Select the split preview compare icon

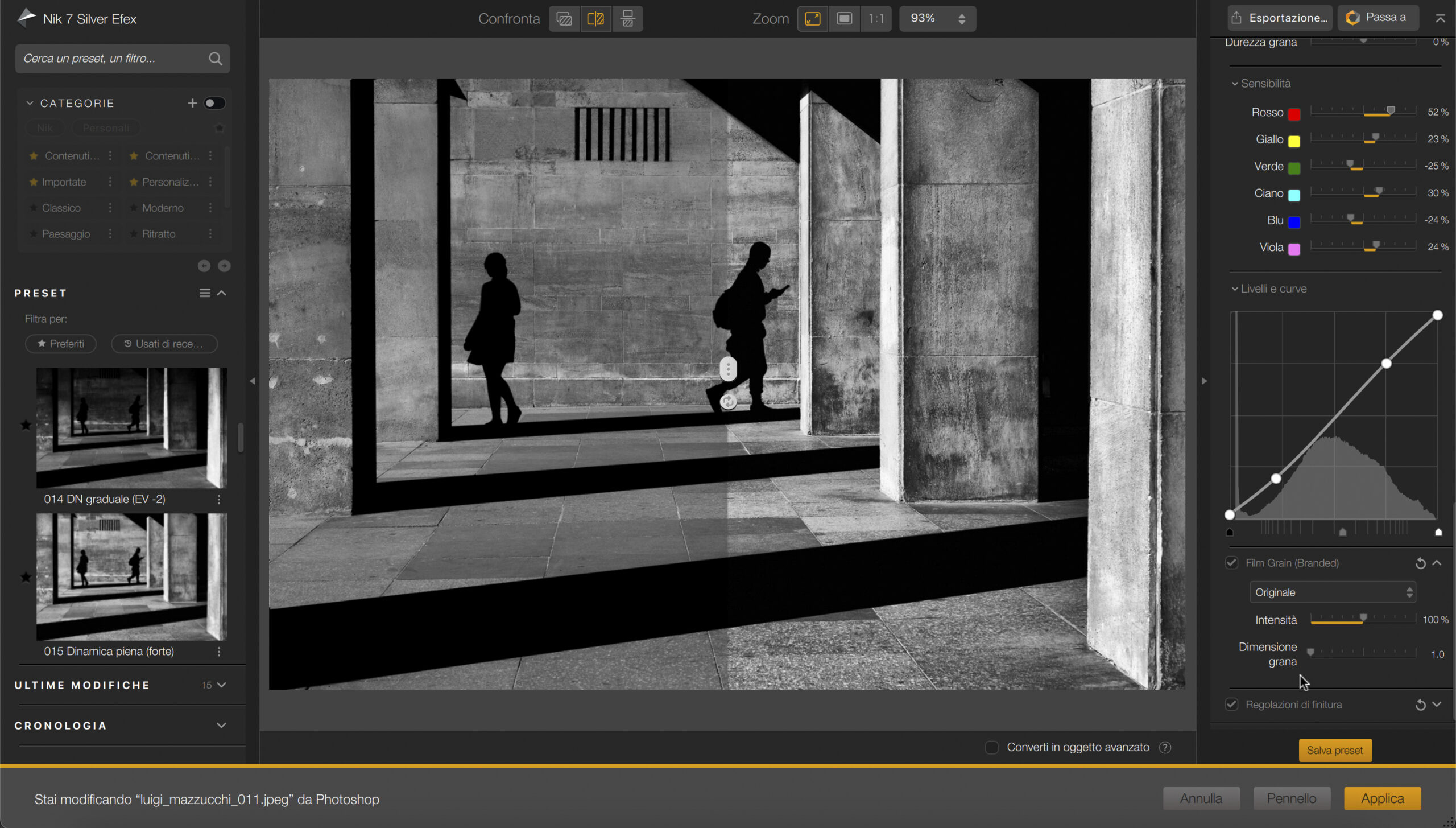coord(595,19)
